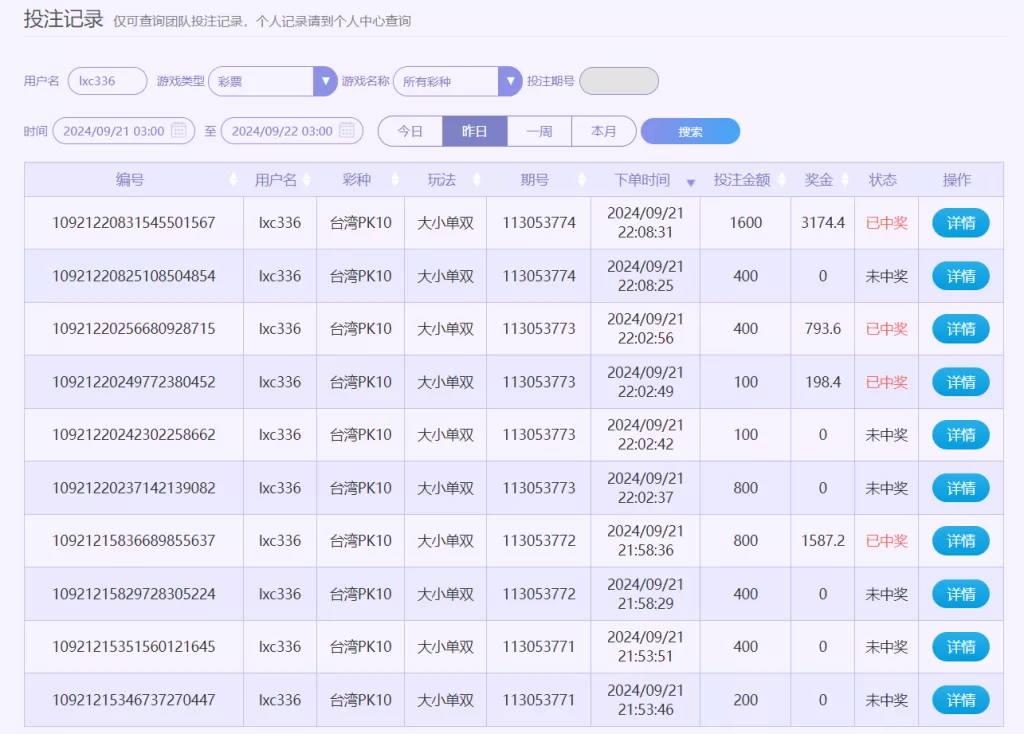Open 详情 for bet 1092122025668​0928715
The height and width of the screenshot is (734, 1024).
961,329
